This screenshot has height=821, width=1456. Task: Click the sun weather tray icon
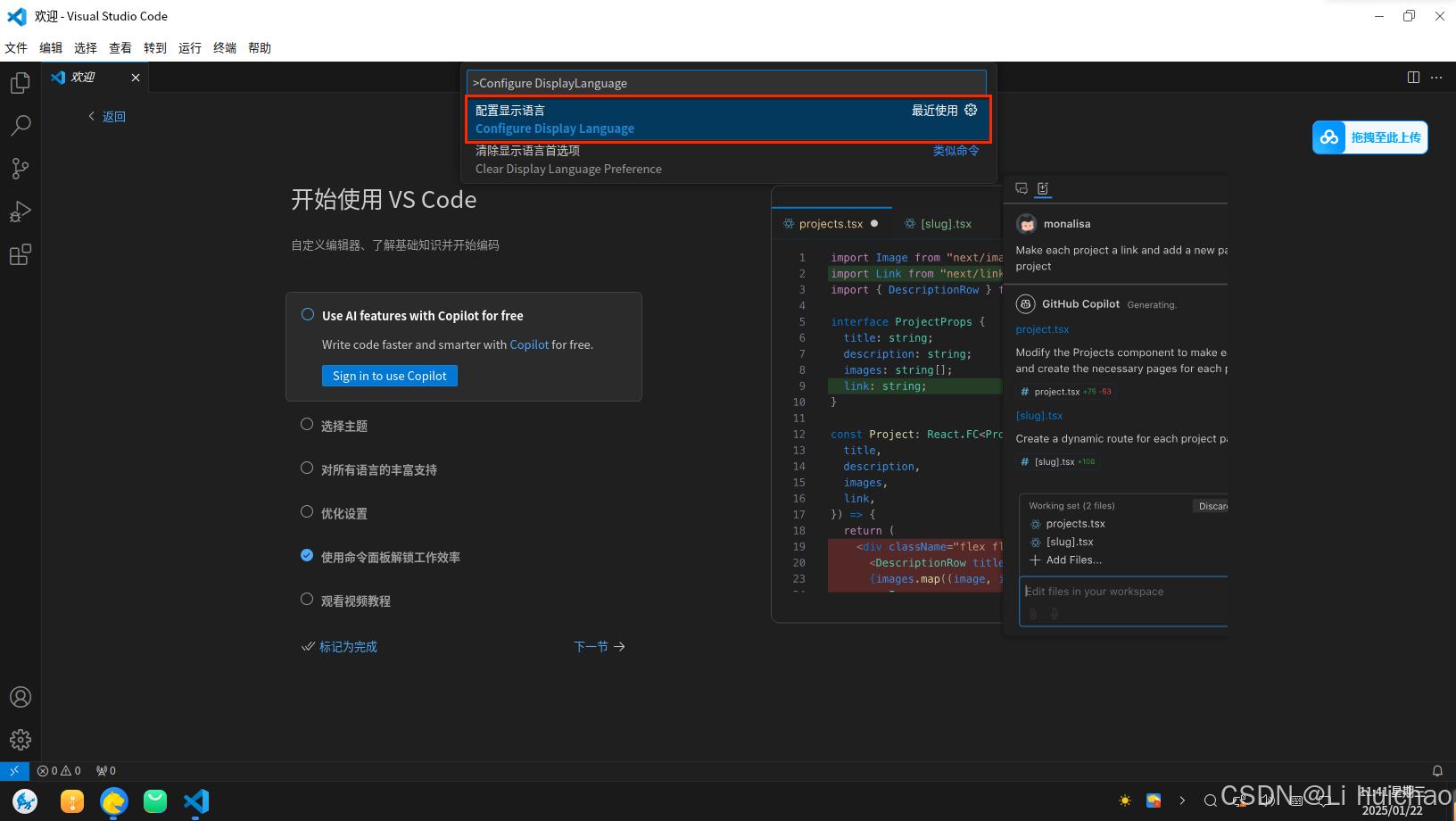(1125, 800)
